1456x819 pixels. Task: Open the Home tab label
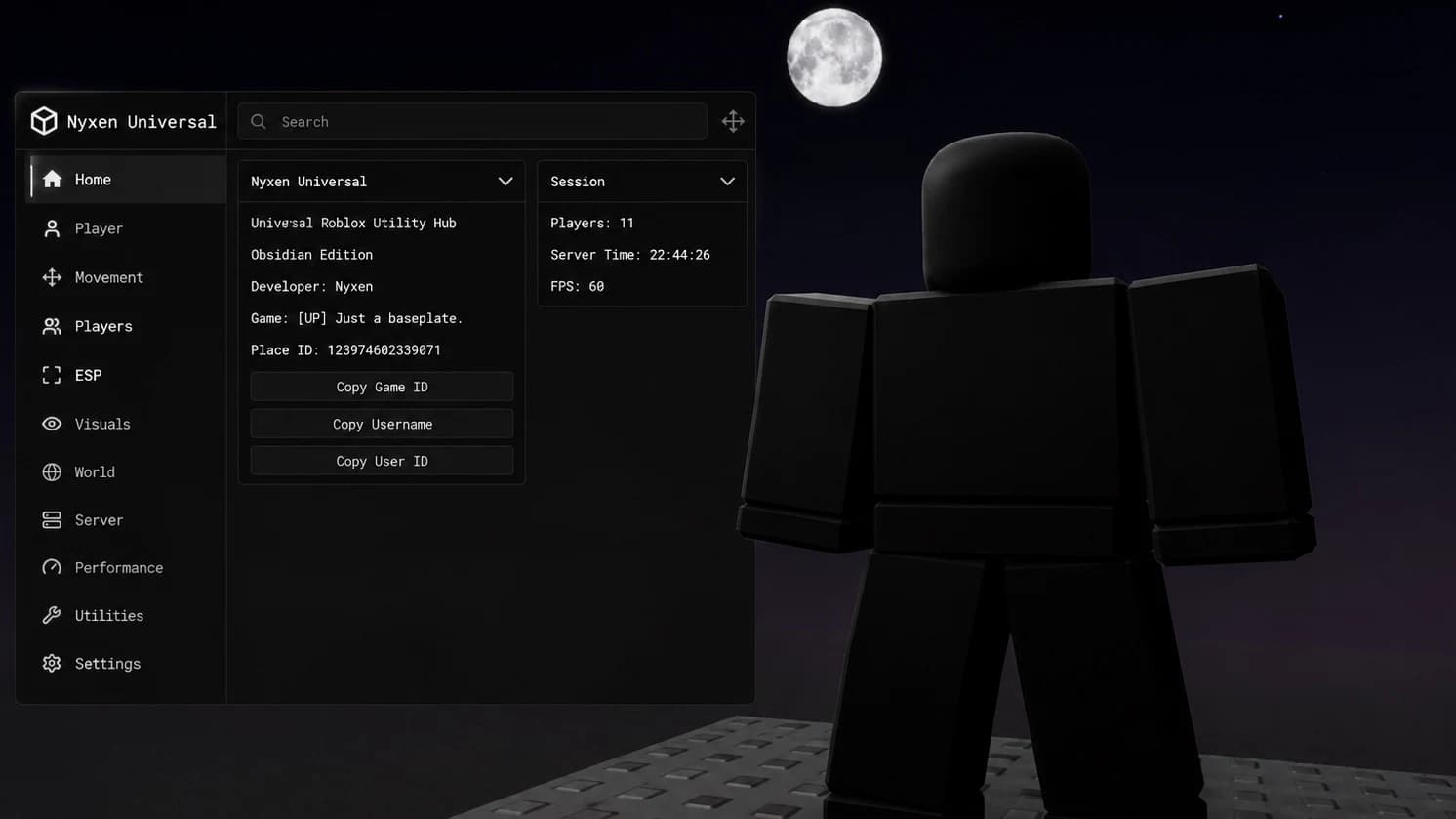tap(93, 180)
